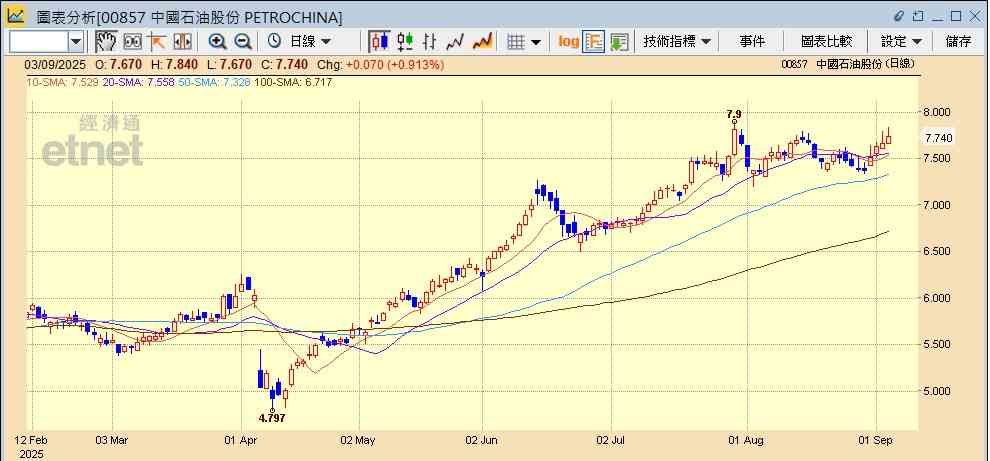990x461 pixels.
Task: Click the paperclip icon in title bar
Action: click(899, 16)
